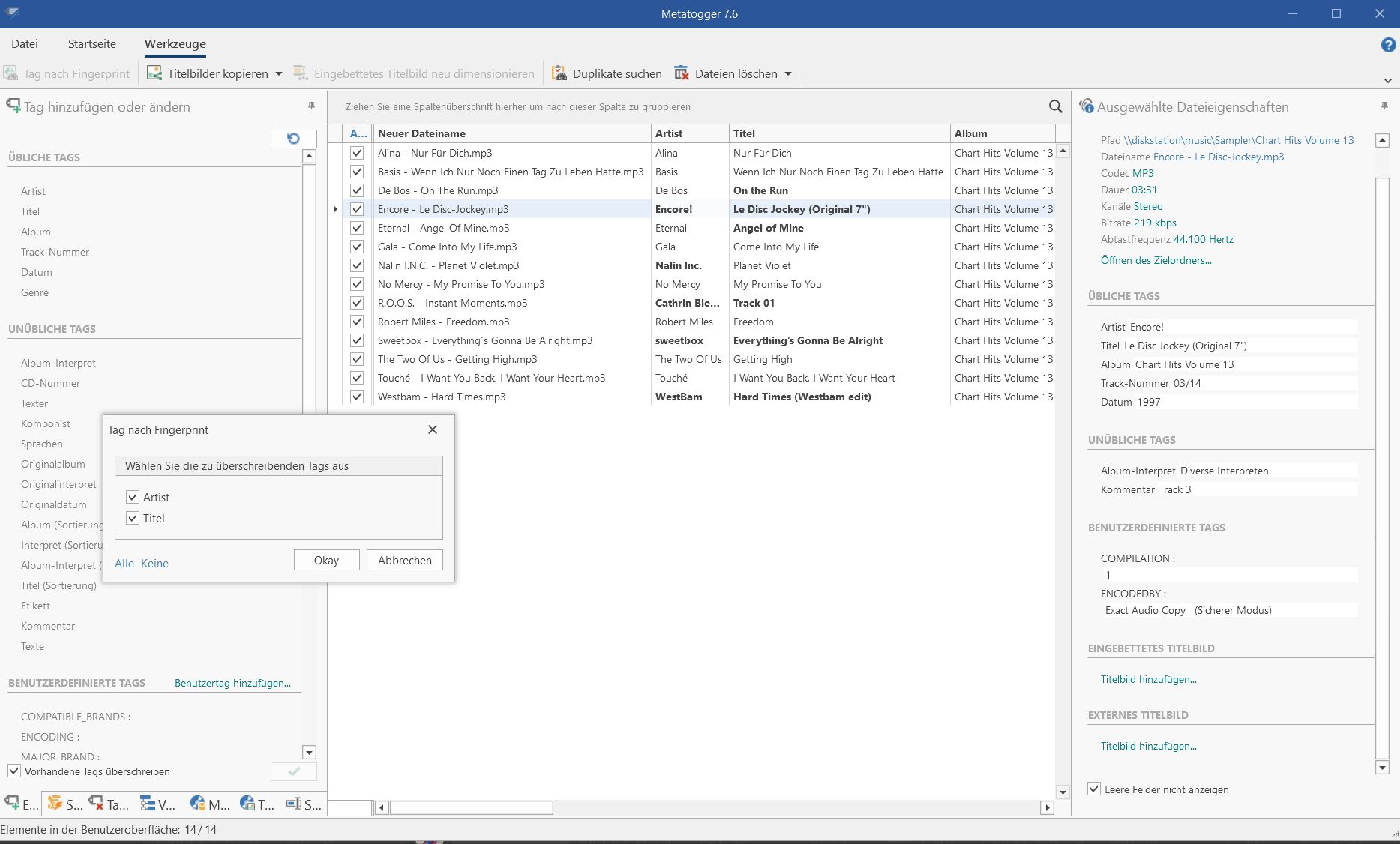This screenshot has height=844, width=1400.
Task: Click the Duplikate suchen binoculars icon
Action: tap(559, 73)
